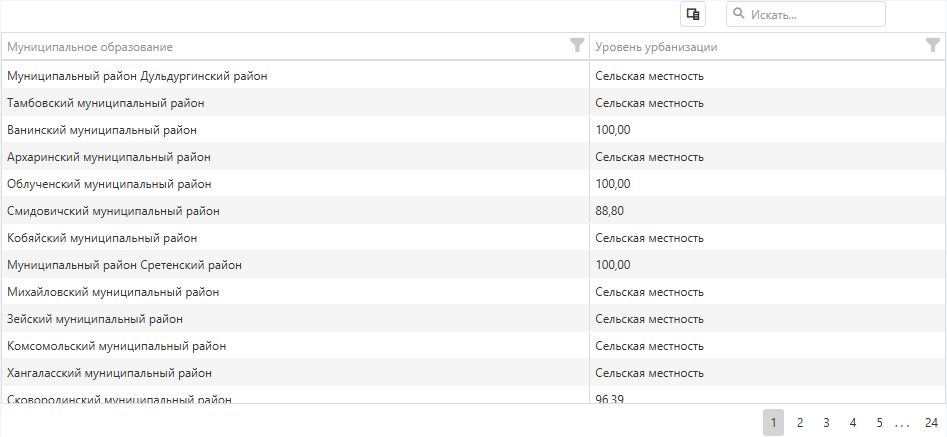Sort by Уровень урбанизации column header
The width and height of the screenshot is (947, 437).
[656, 47]
